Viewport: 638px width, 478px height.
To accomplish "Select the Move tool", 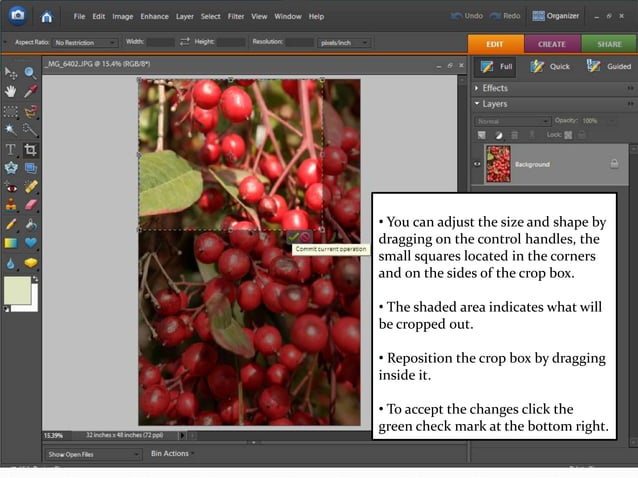I will pos(11,73).
